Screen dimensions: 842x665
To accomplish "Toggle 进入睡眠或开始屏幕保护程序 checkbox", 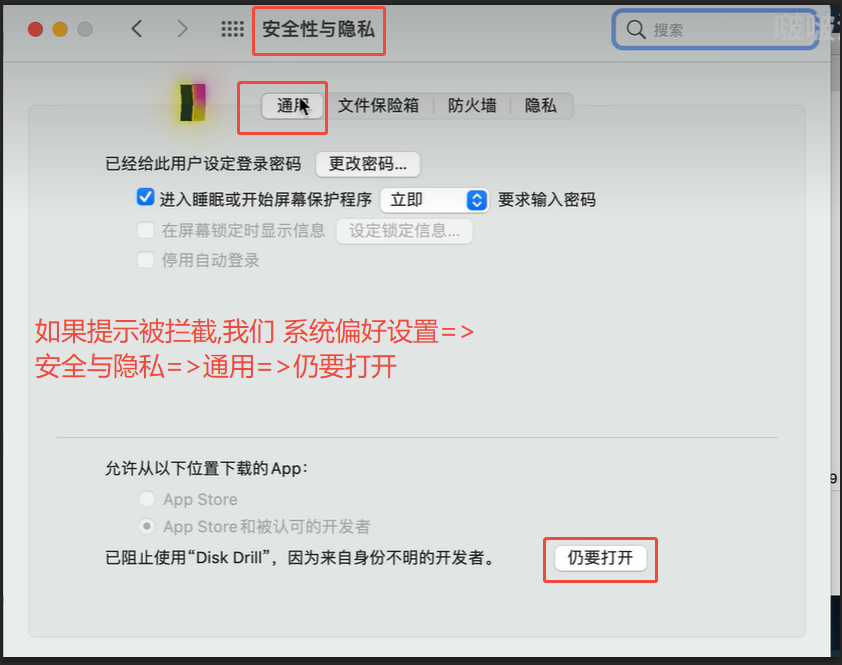I will pyautogui.click(x=145, y=197).
